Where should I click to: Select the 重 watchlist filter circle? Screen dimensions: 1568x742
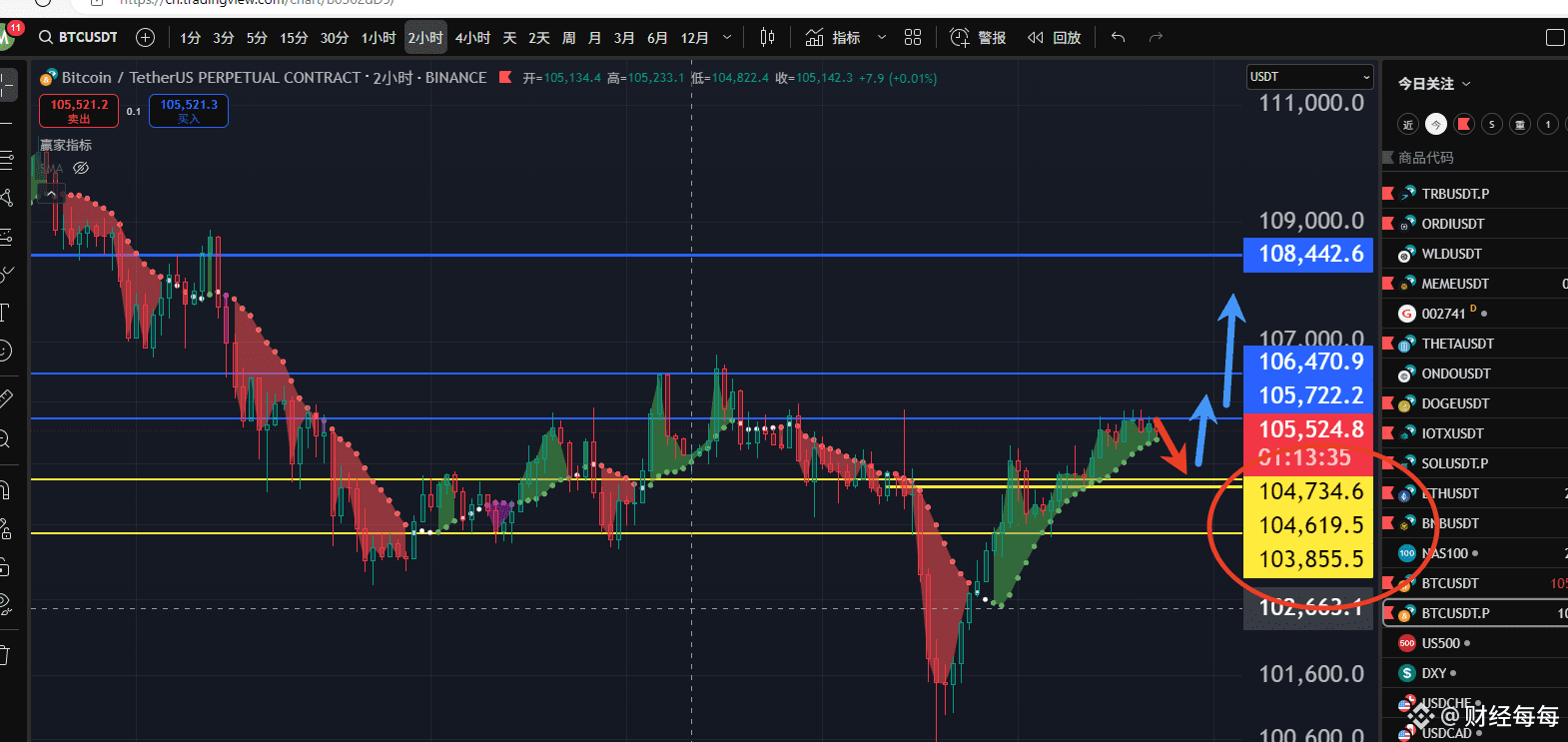point(1520,124)
